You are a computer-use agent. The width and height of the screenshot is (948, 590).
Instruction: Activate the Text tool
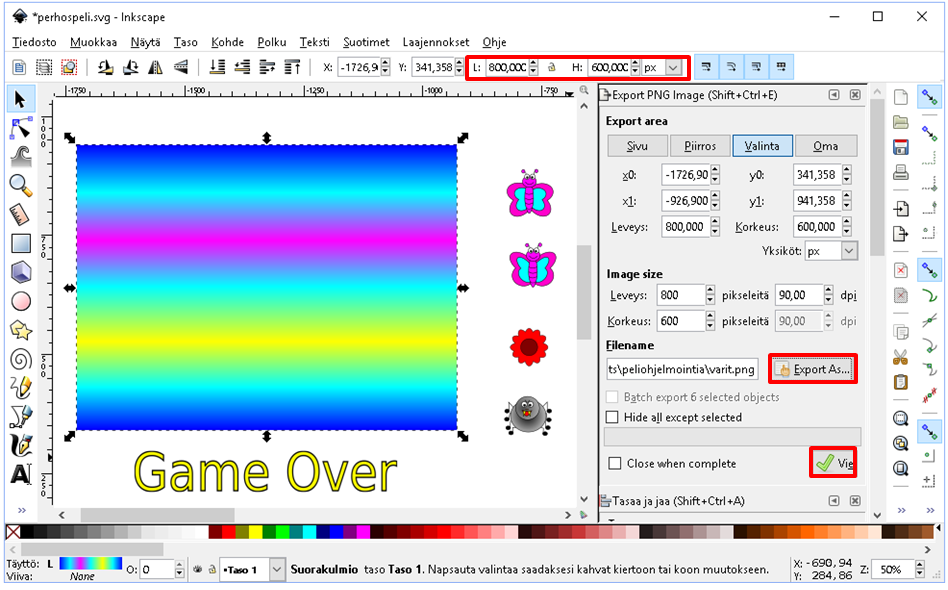[20, 474]
